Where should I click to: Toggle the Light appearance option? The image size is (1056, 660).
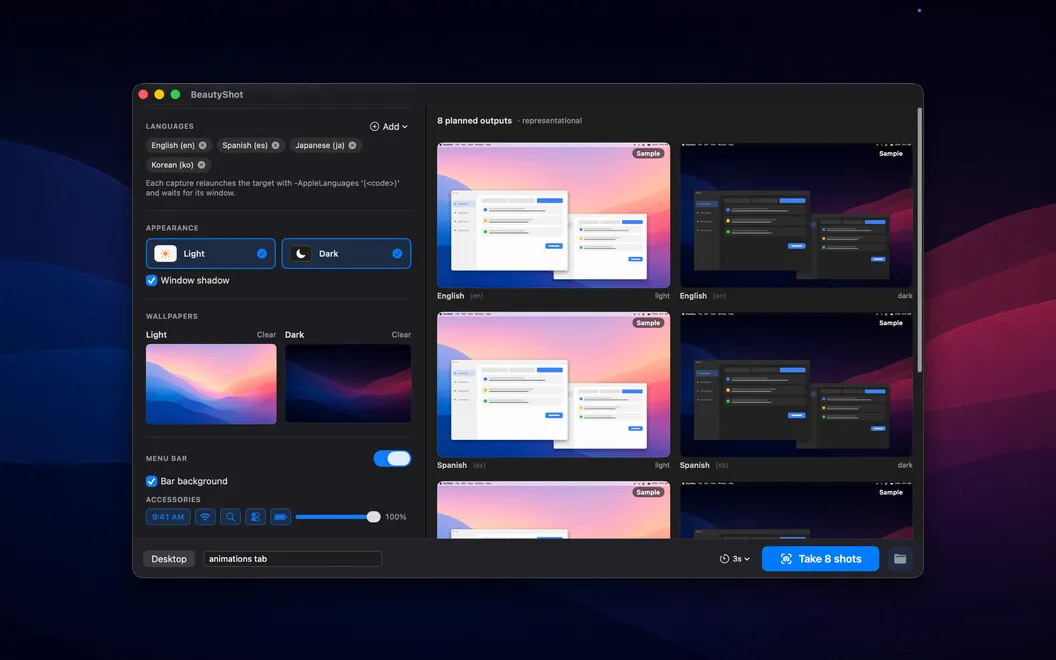point(211,254)
